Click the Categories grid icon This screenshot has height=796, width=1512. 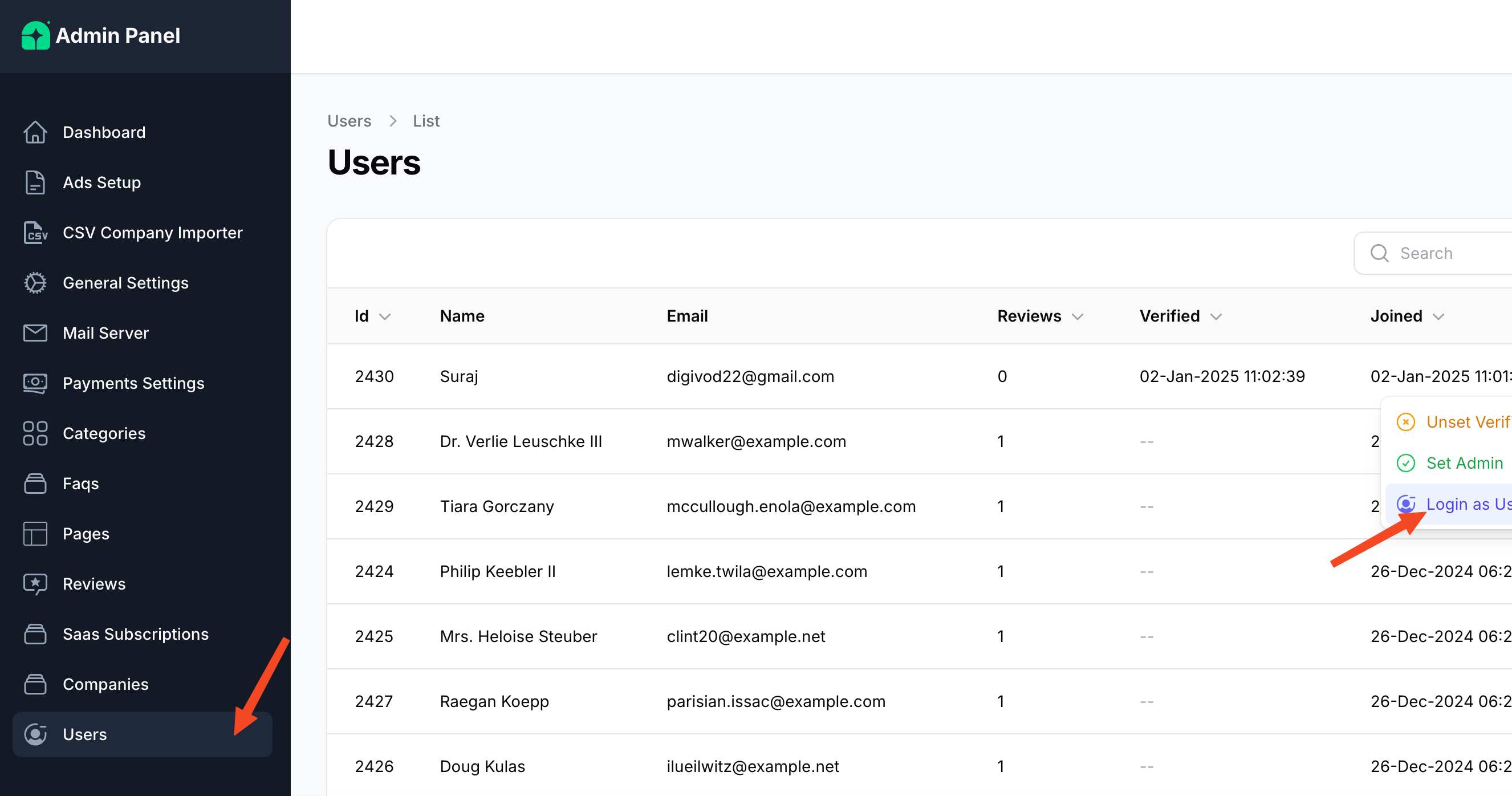tap(35, 433)
